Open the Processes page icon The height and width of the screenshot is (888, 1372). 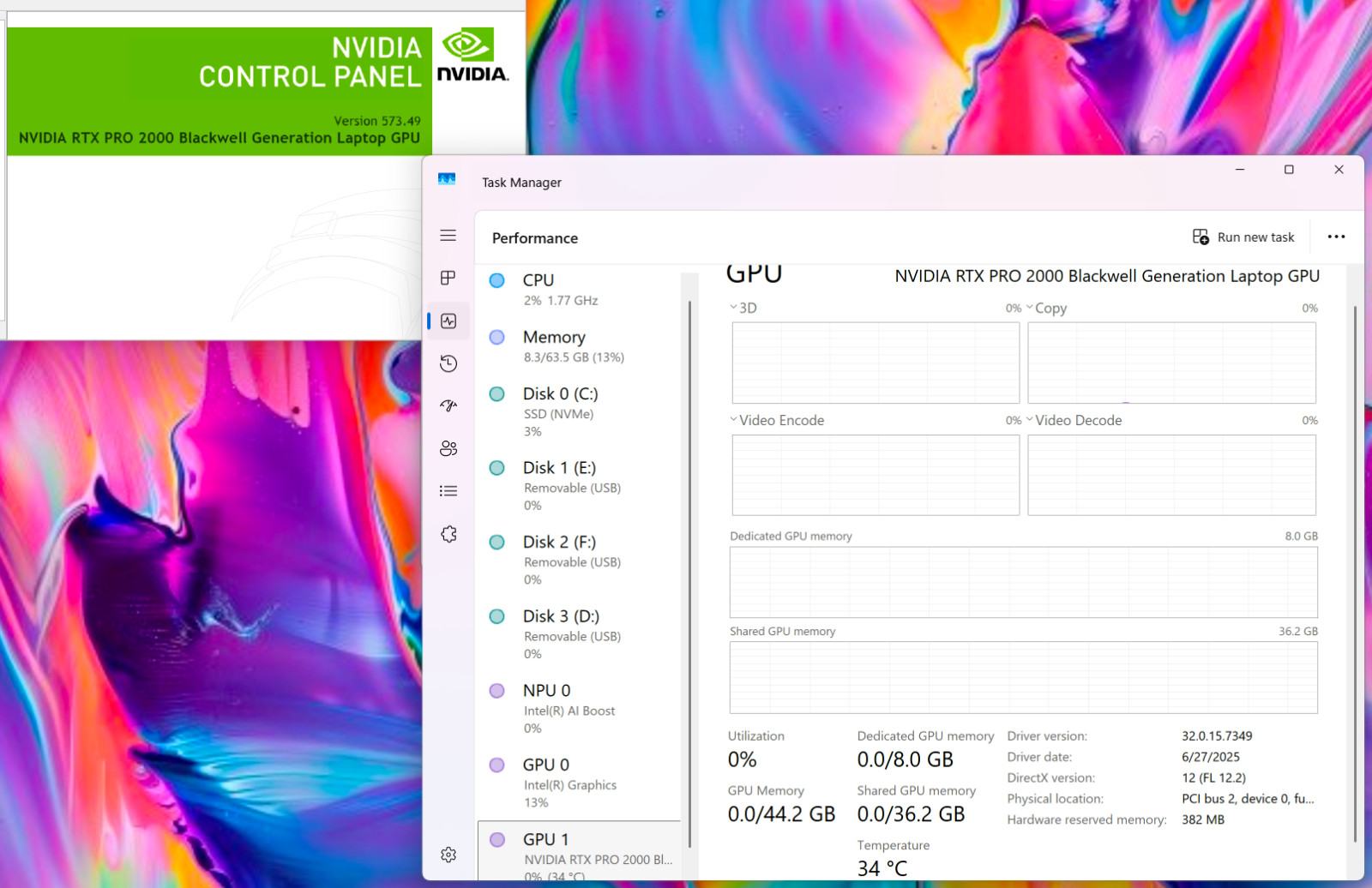[448, 278]
